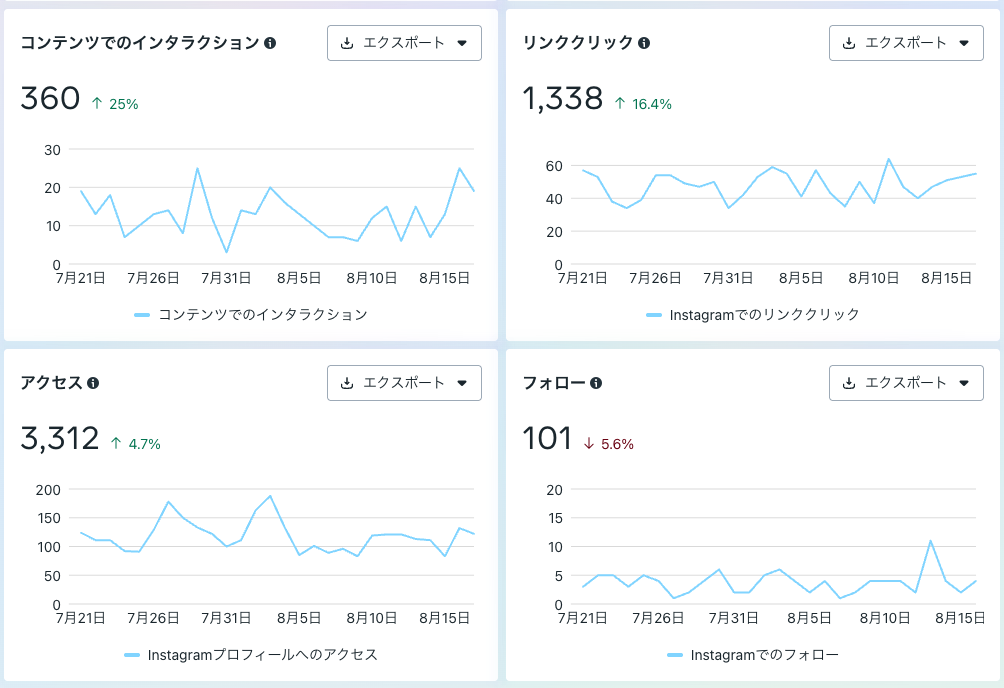Expand export dropdown caret on アクセス card
Viewport: 1004px width, 688px height.
(462, 383)
